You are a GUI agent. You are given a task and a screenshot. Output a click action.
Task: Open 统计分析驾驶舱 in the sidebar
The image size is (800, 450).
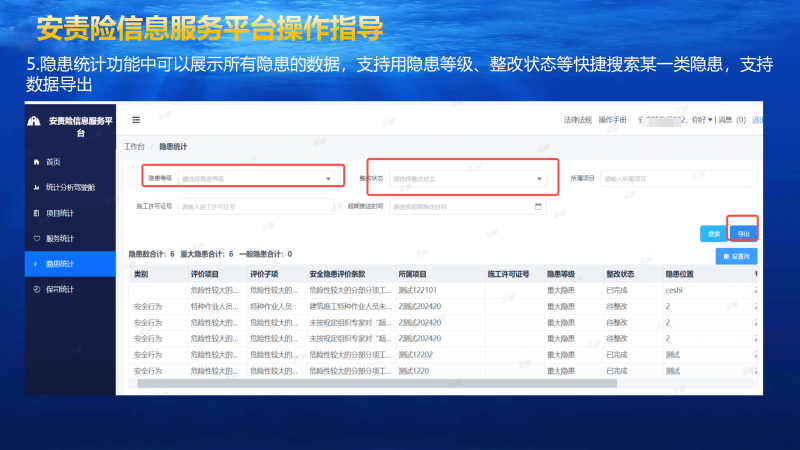click(70, 187)
